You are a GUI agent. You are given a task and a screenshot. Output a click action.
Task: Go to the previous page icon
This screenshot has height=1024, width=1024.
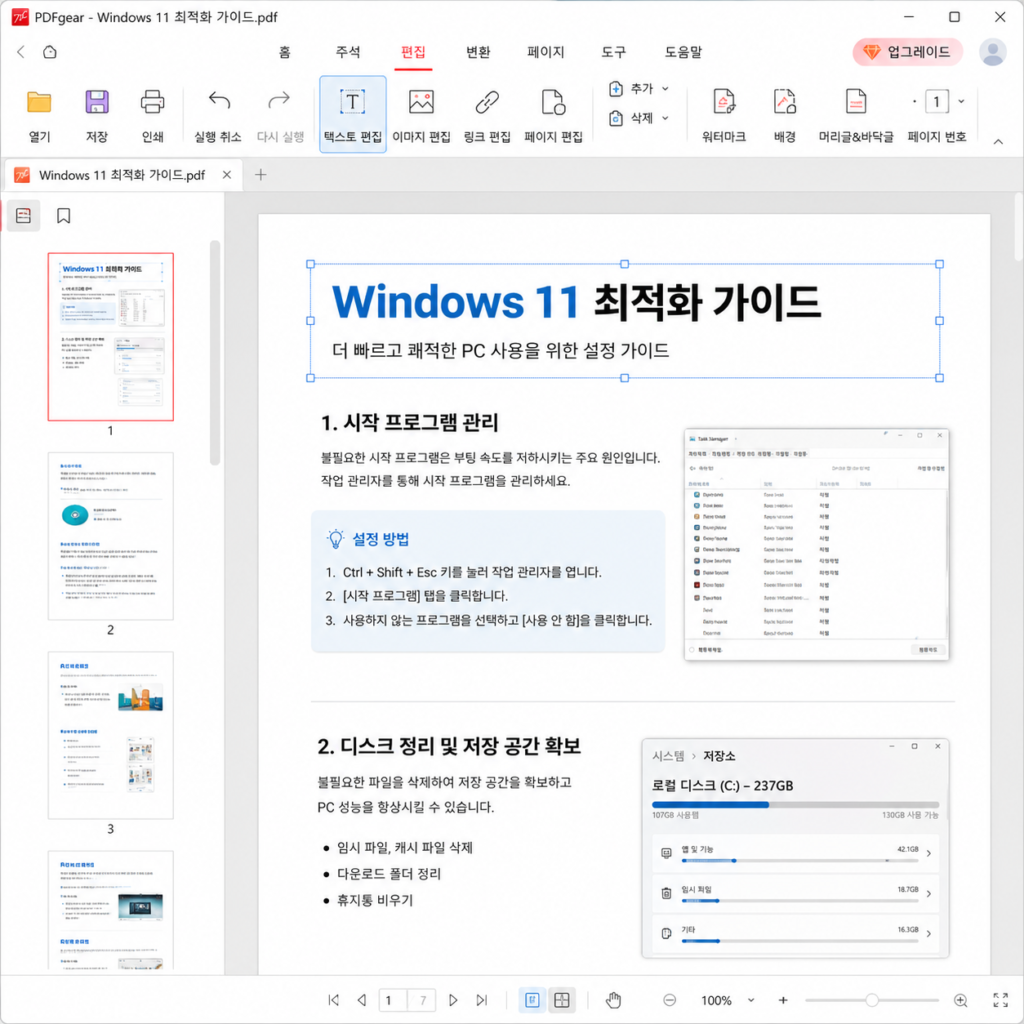(362, 1000)
